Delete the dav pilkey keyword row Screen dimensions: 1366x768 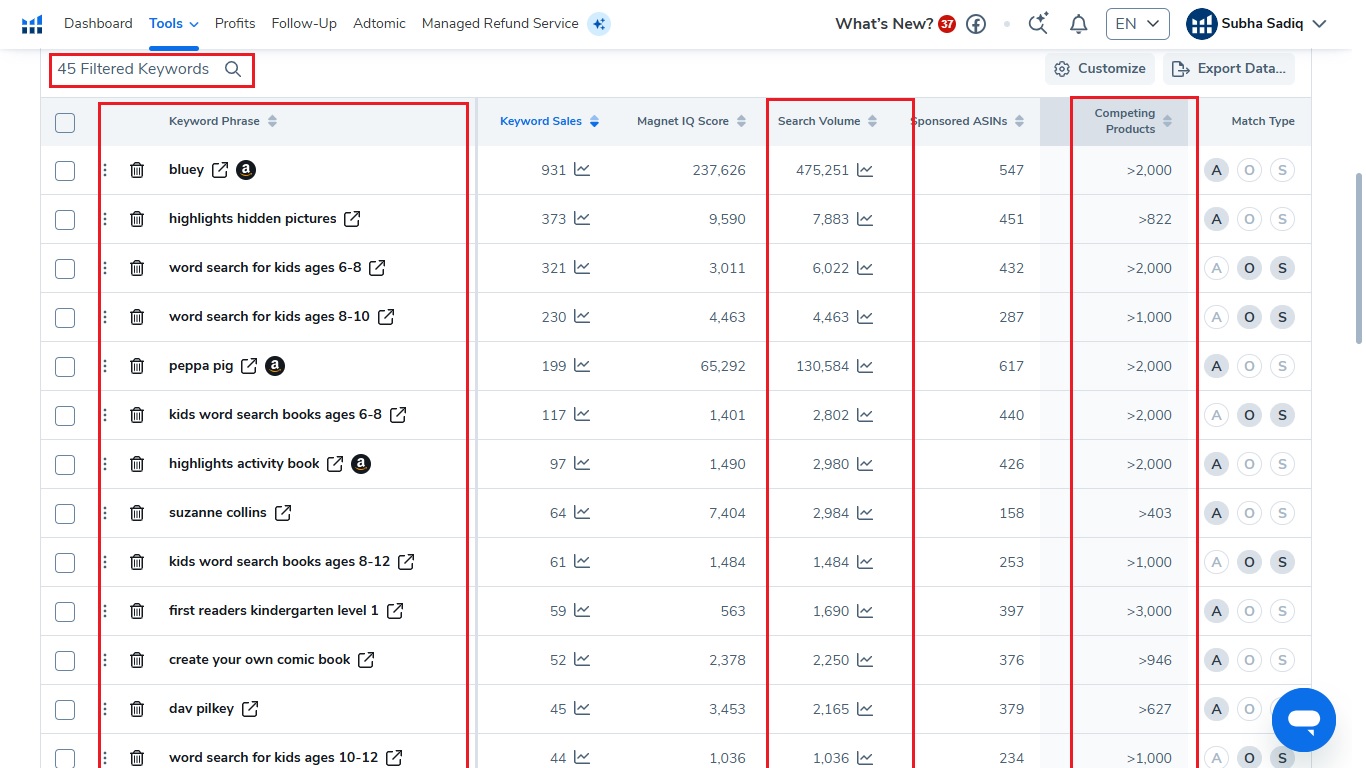137,709
